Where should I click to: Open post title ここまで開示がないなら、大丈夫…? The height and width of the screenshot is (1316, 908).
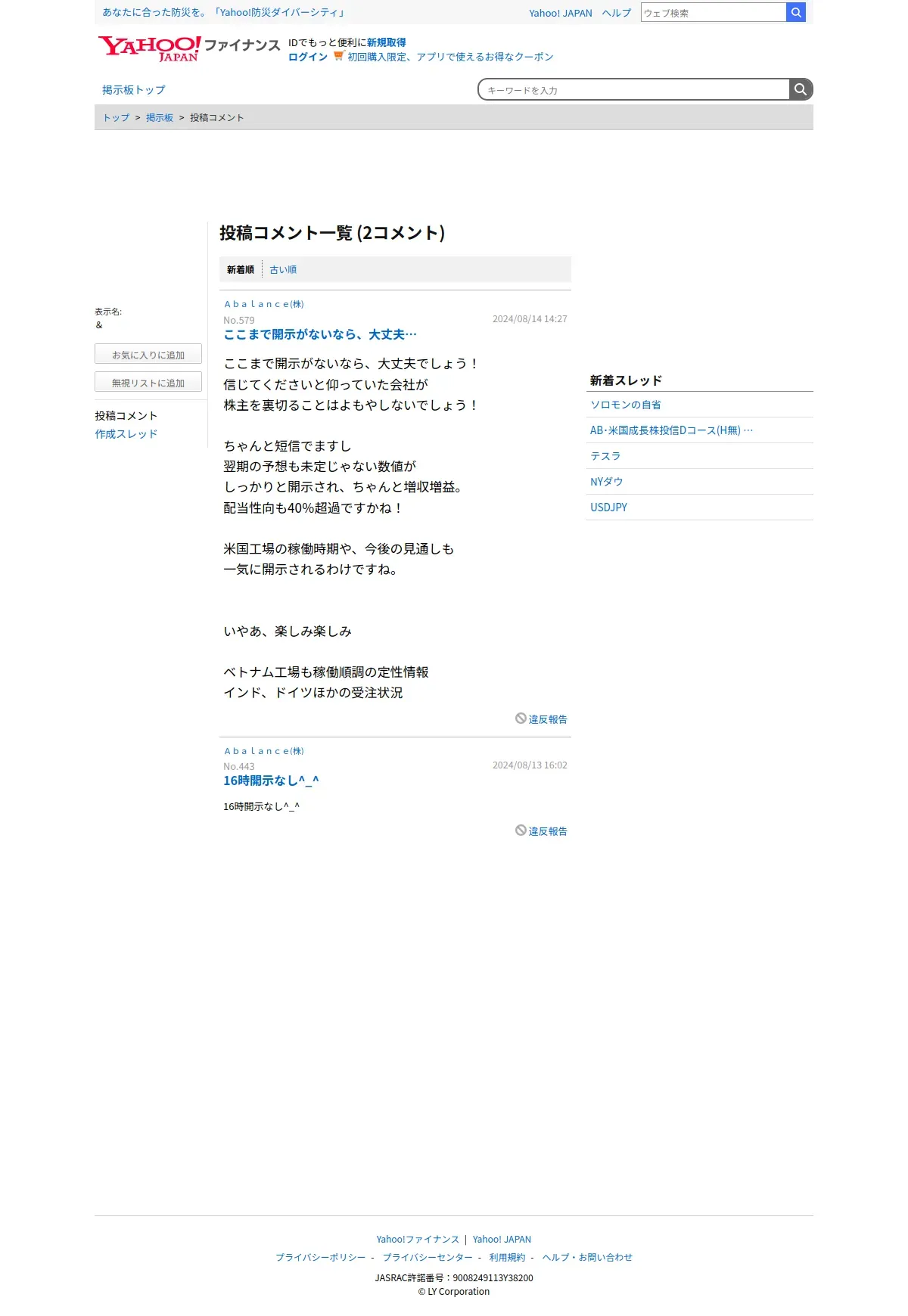[320, 334]
